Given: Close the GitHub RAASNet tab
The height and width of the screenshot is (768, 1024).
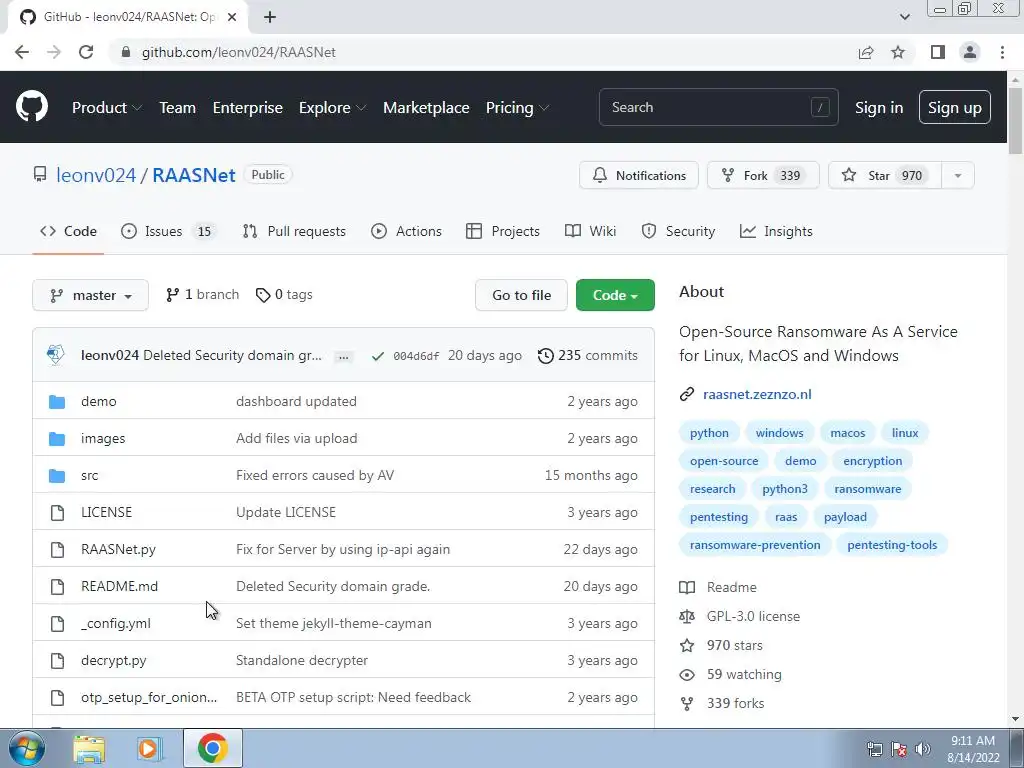Looking at the screenshot, I should tap(232, 17).
